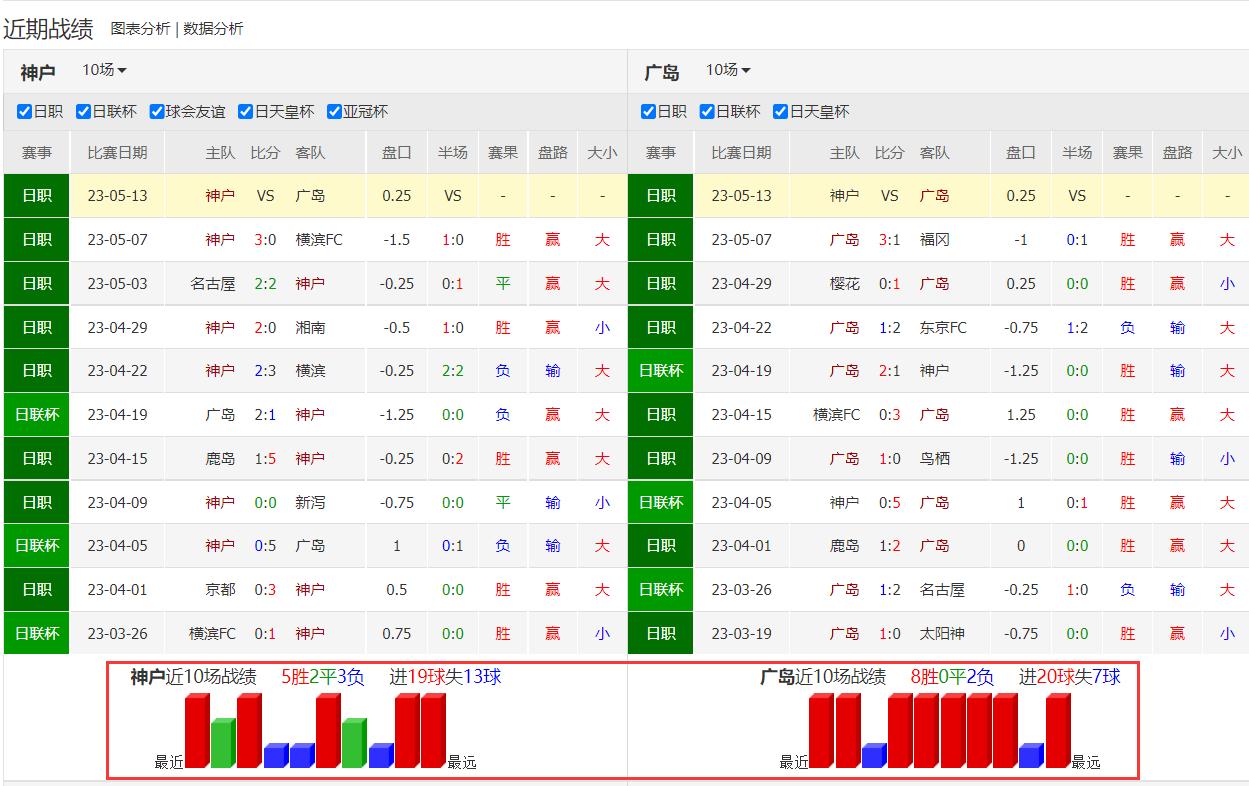This screenshot has height=786, width=1249.
Task: Select the 太阳神 team link on 23-03-19
Action: click(x=943, y=634)
